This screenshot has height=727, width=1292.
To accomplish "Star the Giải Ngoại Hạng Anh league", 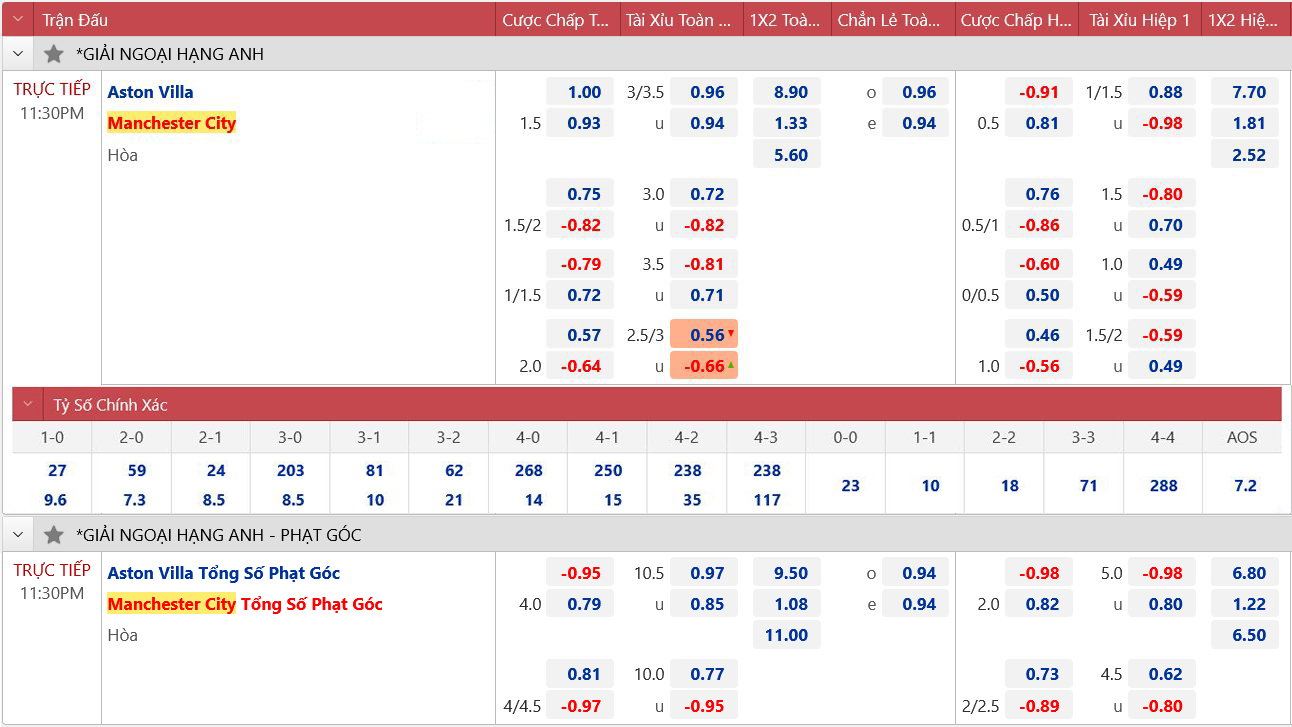I will [x=54, y=54].
